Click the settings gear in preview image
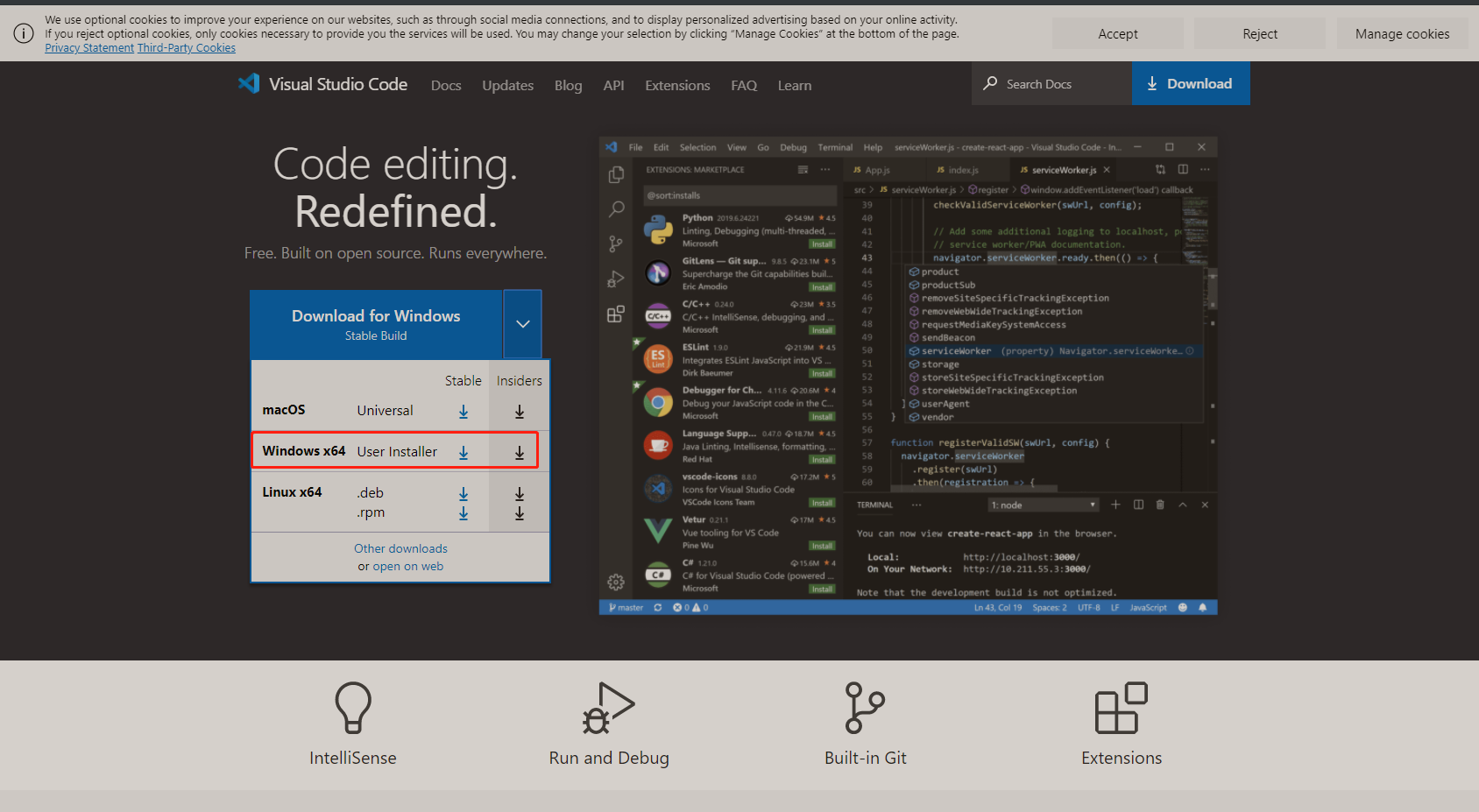The width and height of the screenshot is (1479, 812). (616, 582)
